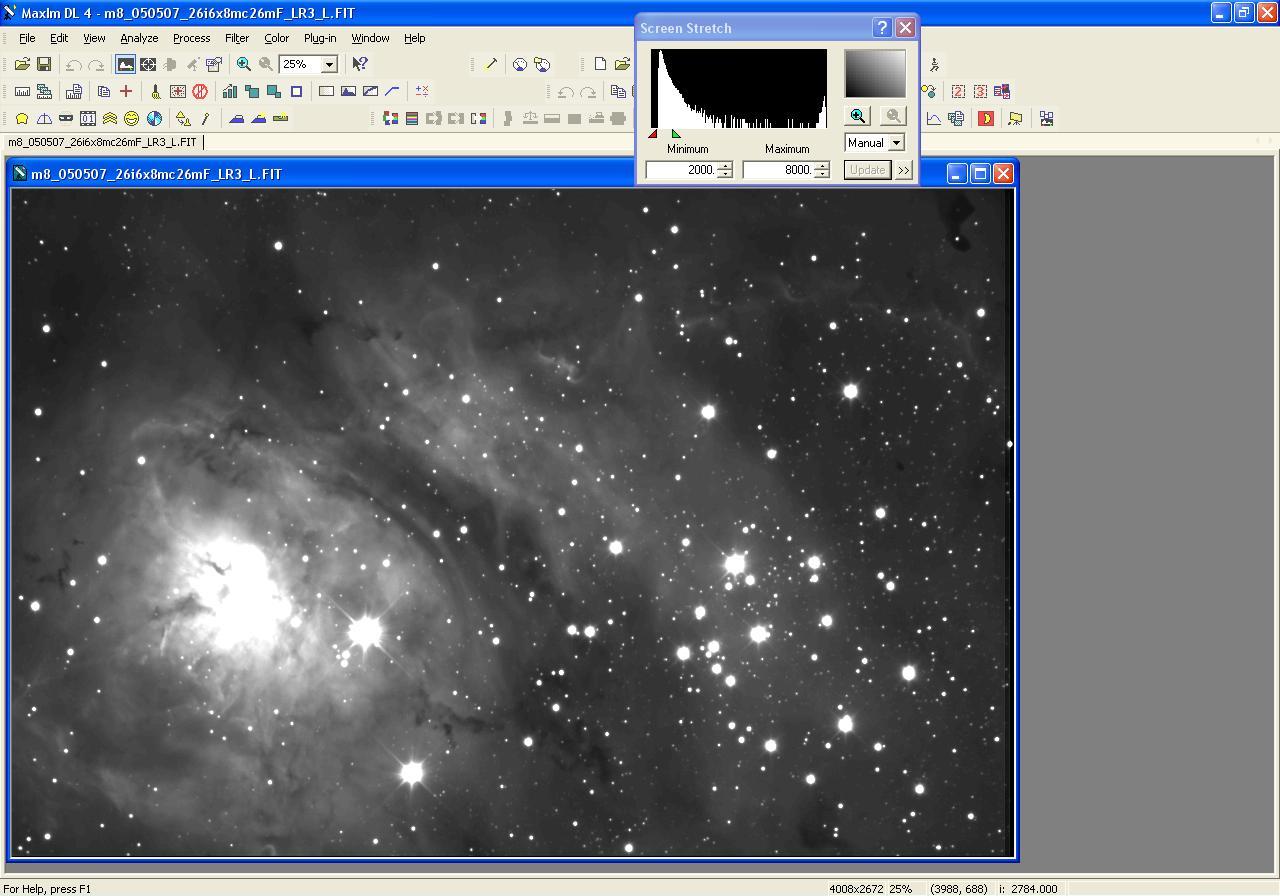
Task: Open the Analyze menu
Action: (x=139, y=38)
